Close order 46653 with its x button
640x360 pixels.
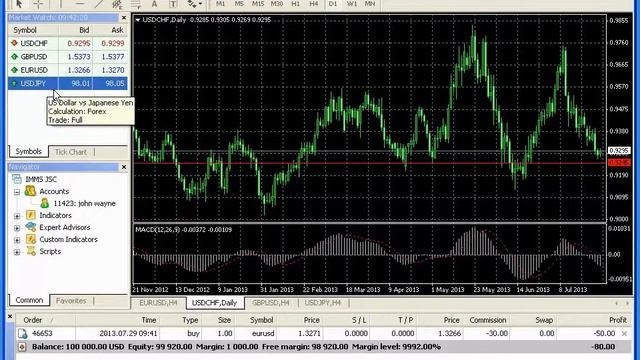[x=624, y=333]
